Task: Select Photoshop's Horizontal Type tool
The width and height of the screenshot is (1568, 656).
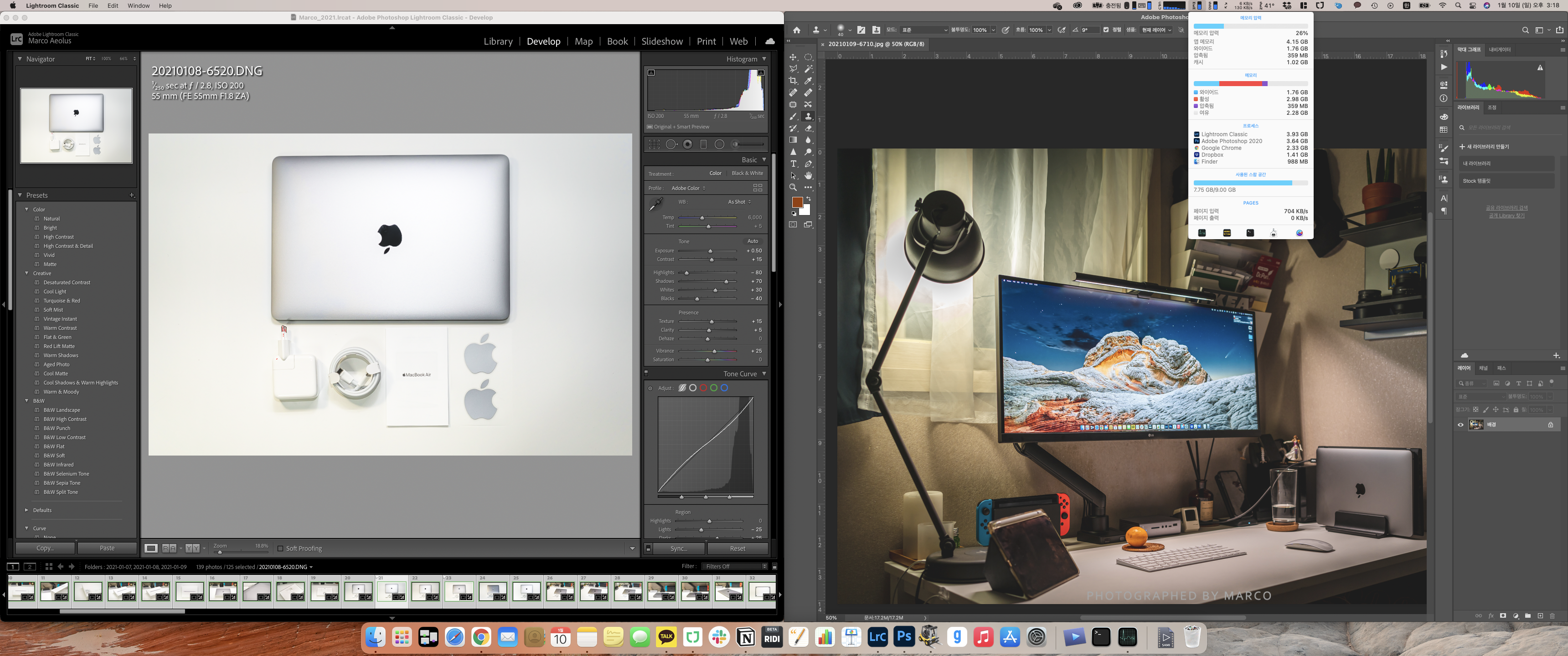Action: (x=793, y=164)
